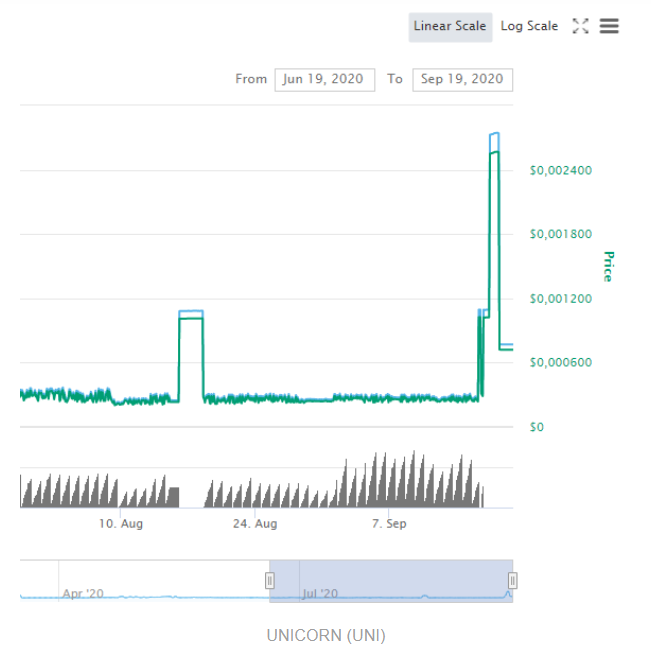Click the mid-August price spike plateau
The image size is (651, 661).
pos(191,315)
